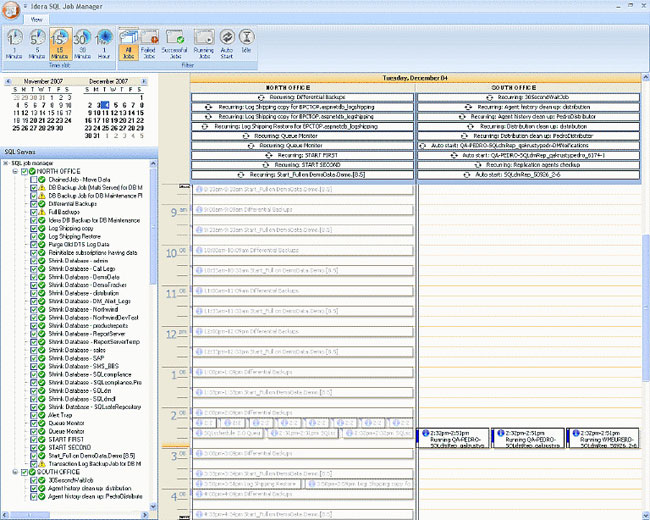Click status icon for Differential Backups job
Viewport: 650px width, 520px height.
click(41, 204)
